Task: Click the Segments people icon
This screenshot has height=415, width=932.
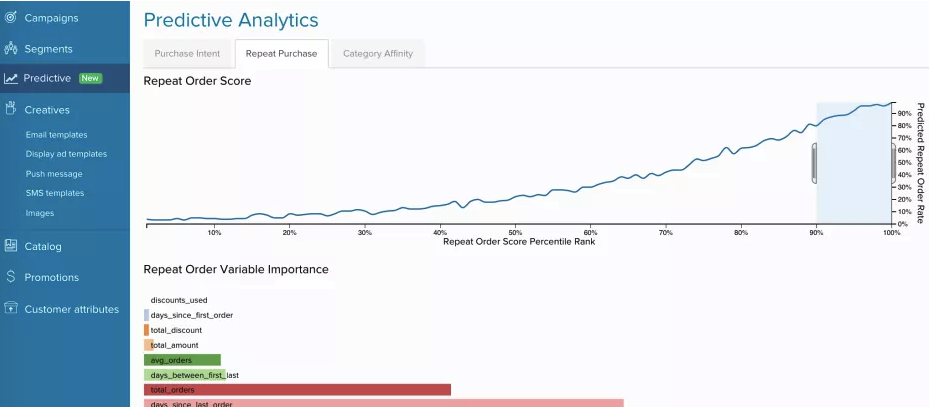Action: tap(11, 48)
